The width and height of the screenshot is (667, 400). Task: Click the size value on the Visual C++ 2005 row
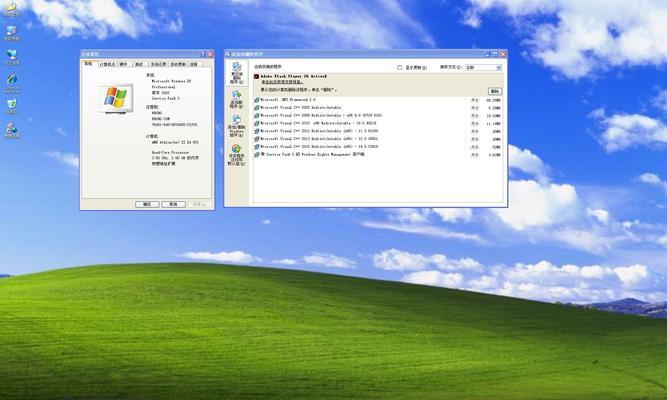tap(494, 108)
